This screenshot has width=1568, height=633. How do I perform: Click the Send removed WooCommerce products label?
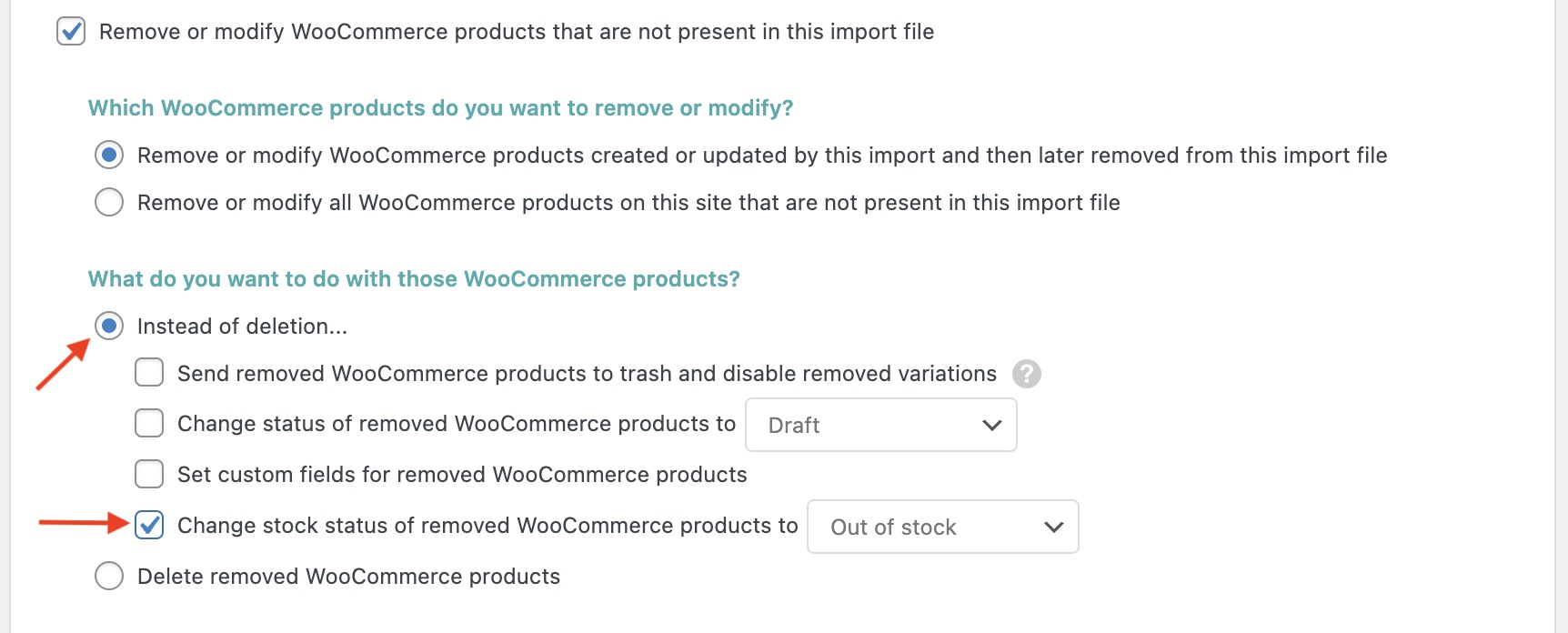[587, 374]
